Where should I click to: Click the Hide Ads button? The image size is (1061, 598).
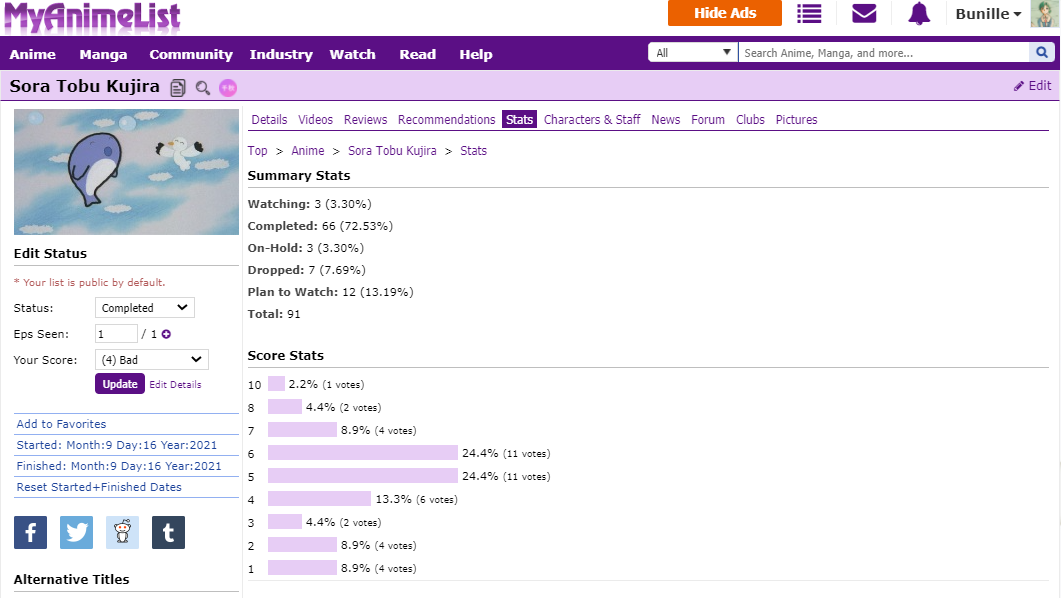pyautogui.click(x=725, y=13)
